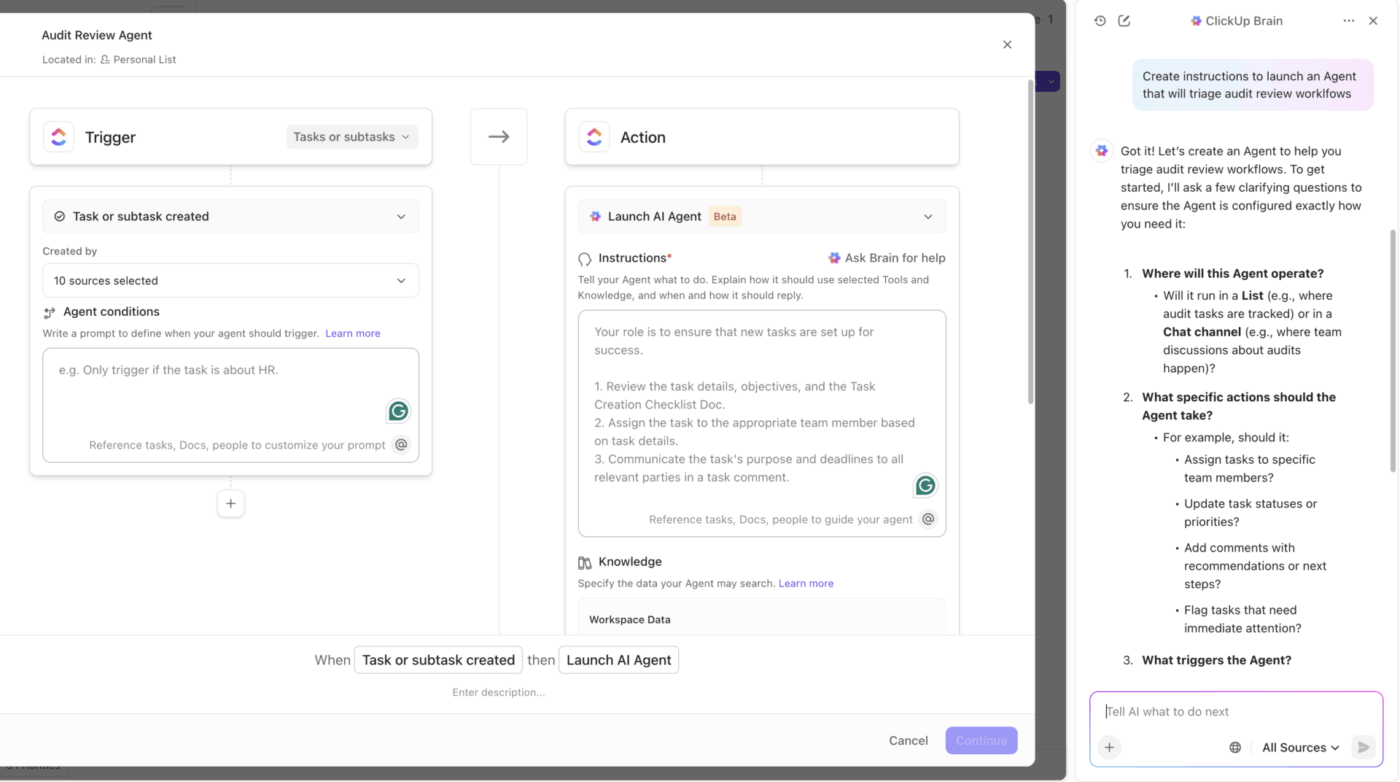Click the @ mention icon in Instructions field
The height and width of the screenshot is (782, 1400).
928,519
